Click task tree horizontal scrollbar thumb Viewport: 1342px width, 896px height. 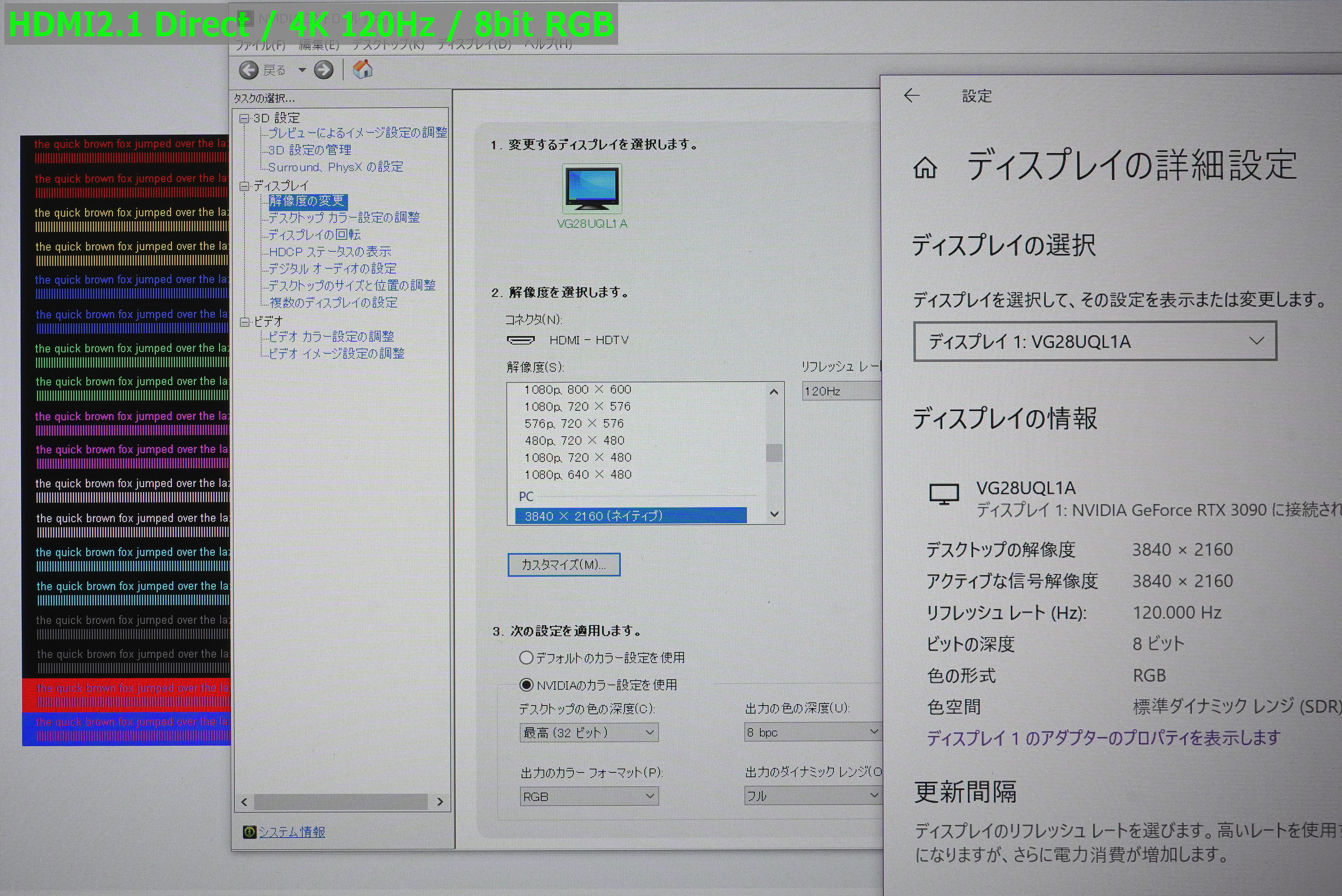[340, 802]
